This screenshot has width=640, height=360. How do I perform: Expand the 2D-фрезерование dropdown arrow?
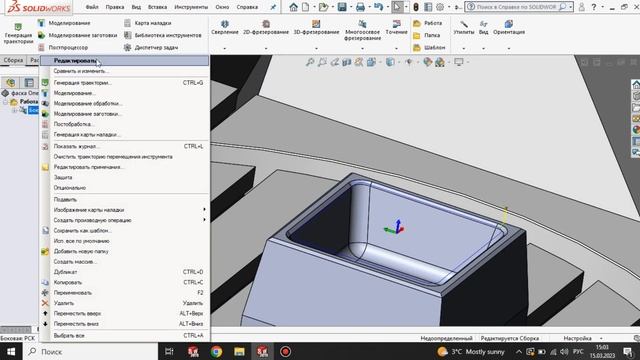[x=266, y=49]
